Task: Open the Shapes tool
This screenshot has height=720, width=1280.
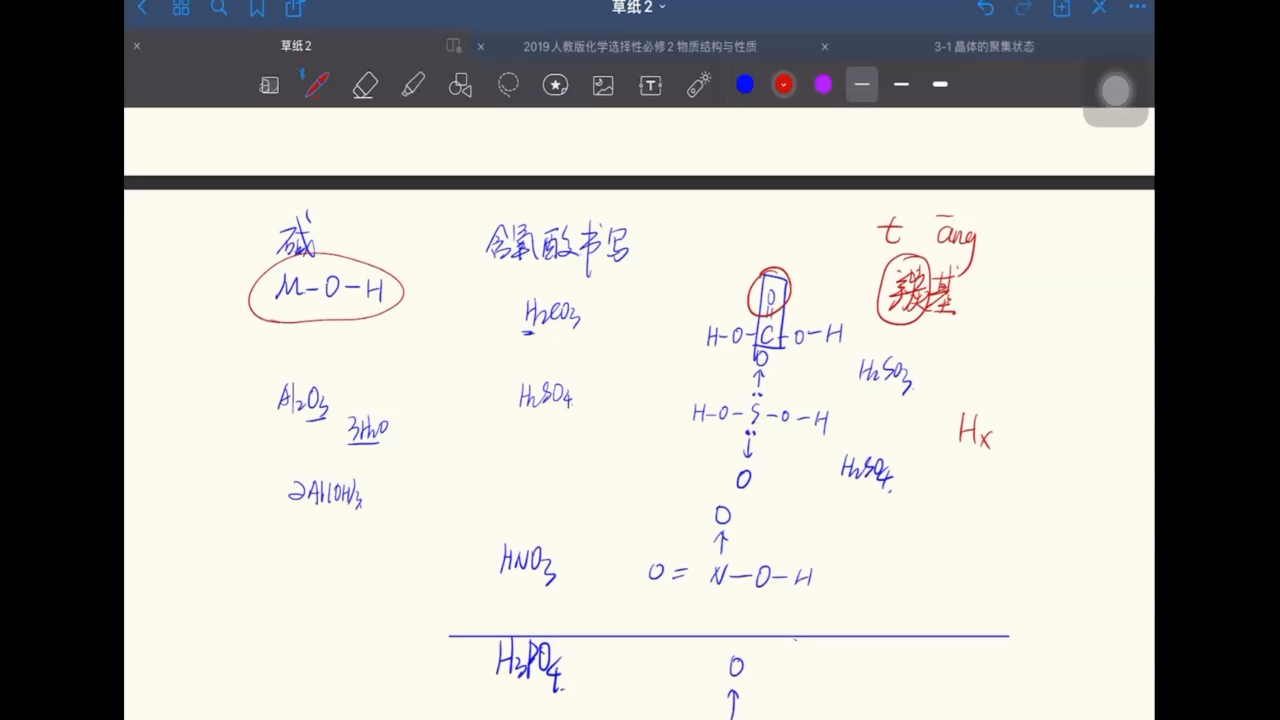Action: coord(460,84)
